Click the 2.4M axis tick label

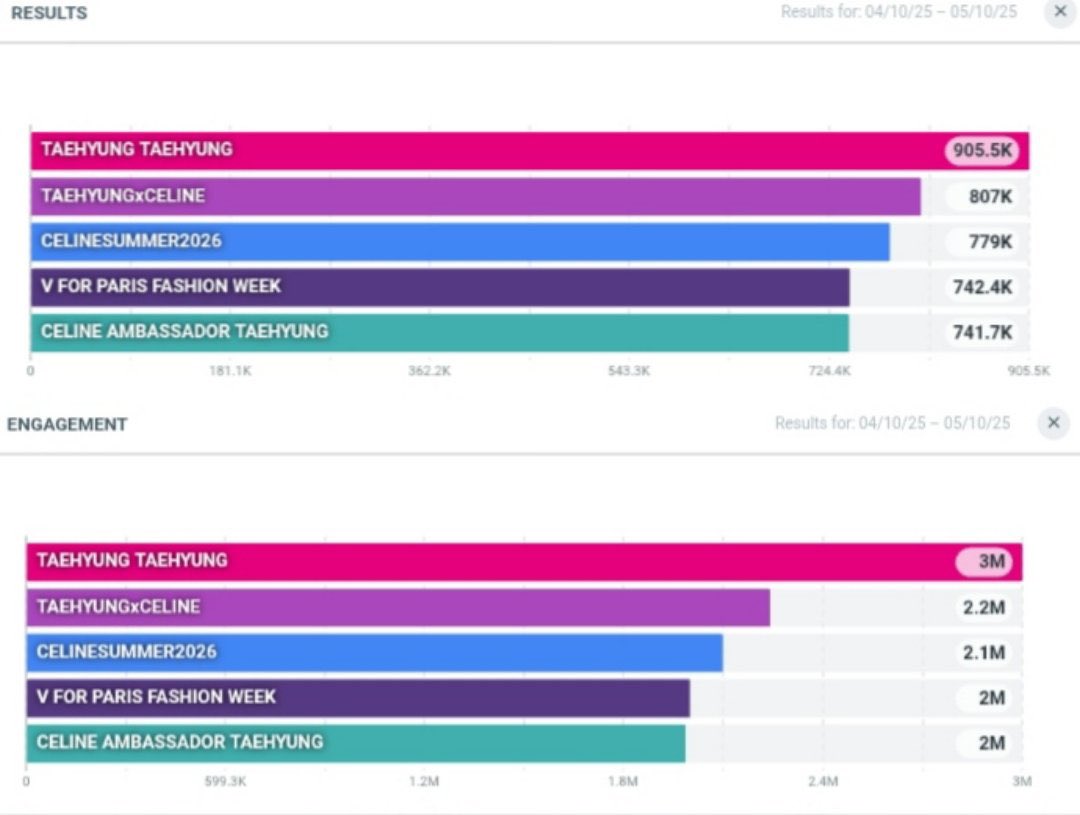point(823,781)
